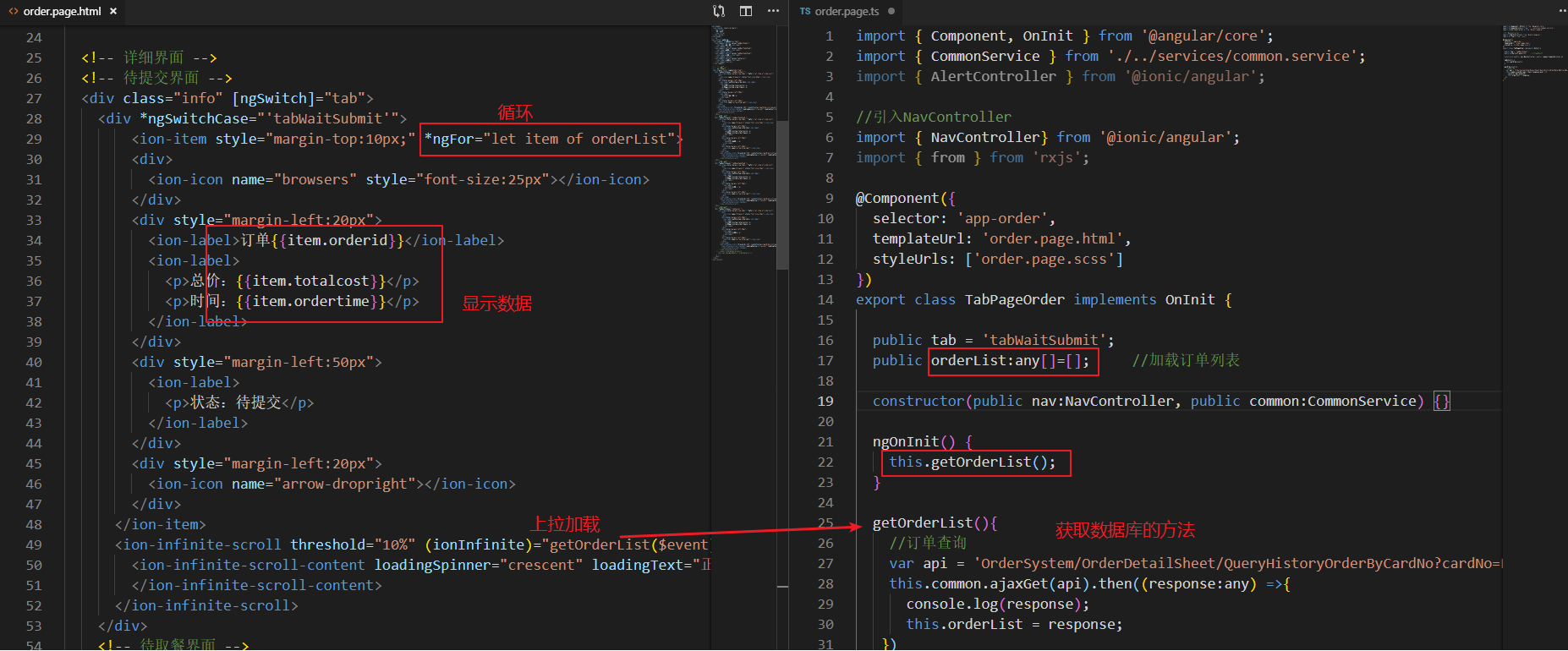The height and width of the screenshot is (651, 1568).
Task: Click the {{item.orderid}} binding
Action: pos(337,240)
